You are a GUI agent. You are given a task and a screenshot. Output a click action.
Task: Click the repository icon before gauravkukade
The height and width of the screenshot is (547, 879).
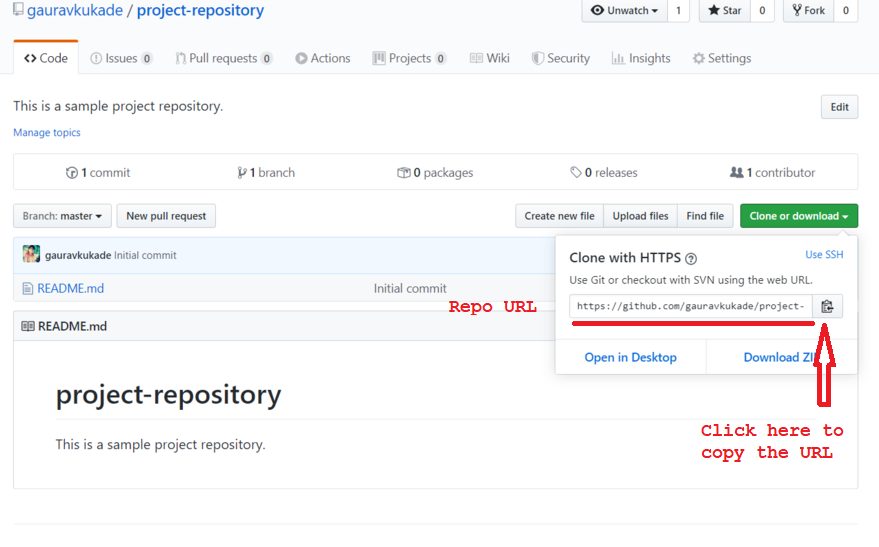point(18,9)
